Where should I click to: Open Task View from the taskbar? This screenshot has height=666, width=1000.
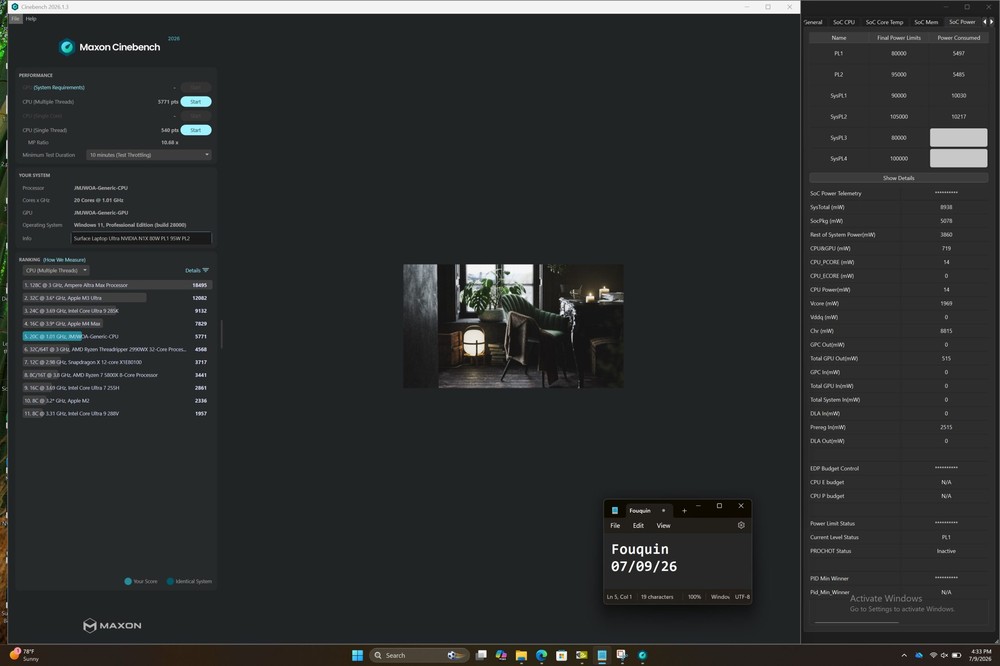[x=482, y=655]
